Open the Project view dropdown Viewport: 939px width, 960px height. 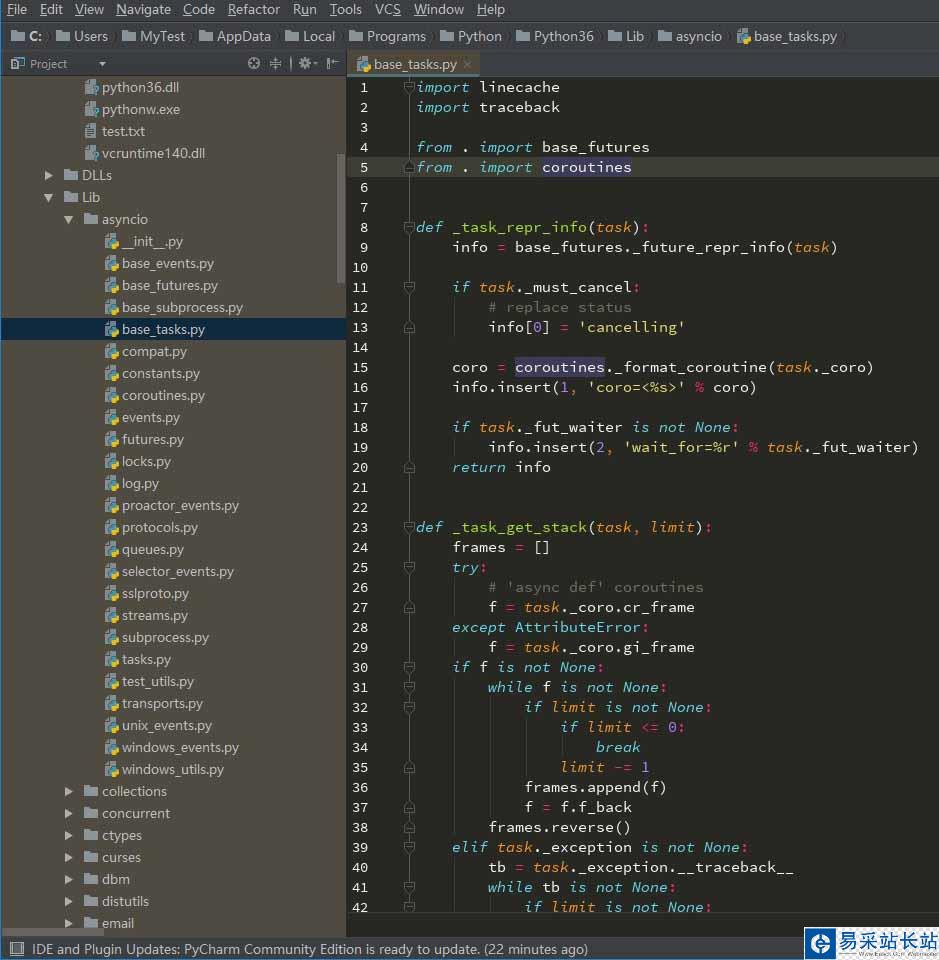pos(102,64)
